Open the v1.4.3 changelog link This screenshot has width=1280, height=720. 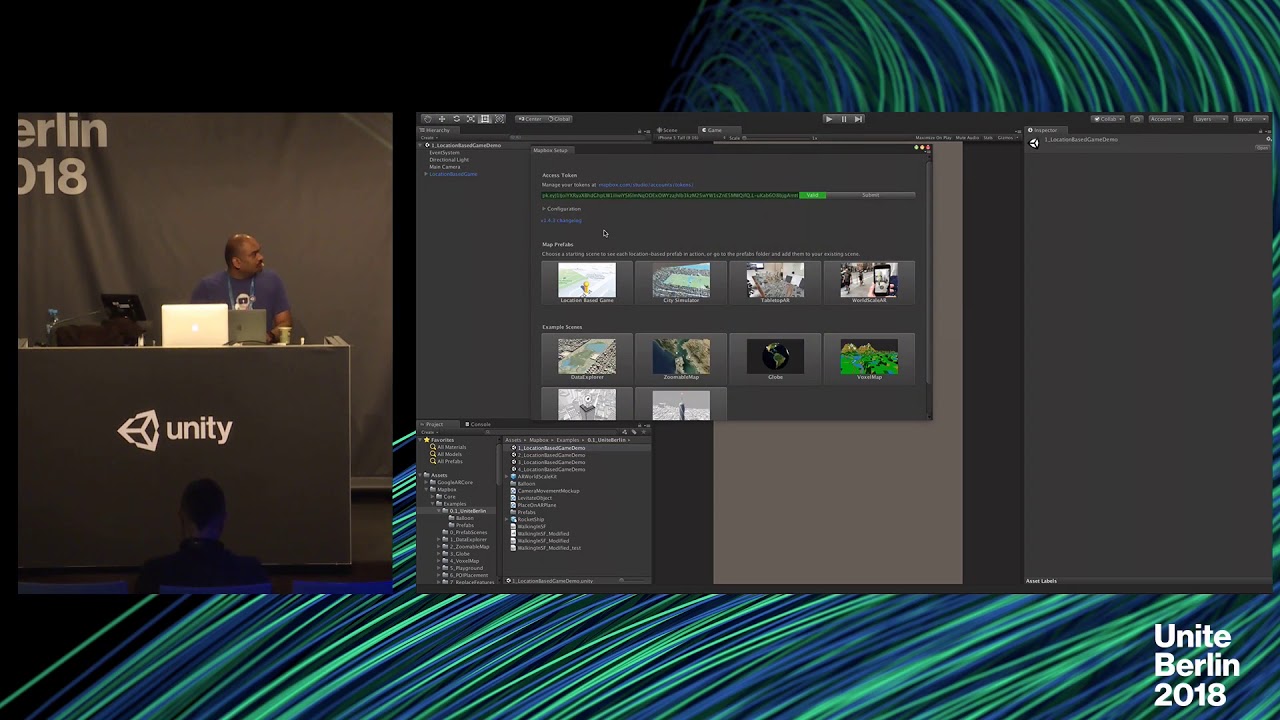(561, 220)
